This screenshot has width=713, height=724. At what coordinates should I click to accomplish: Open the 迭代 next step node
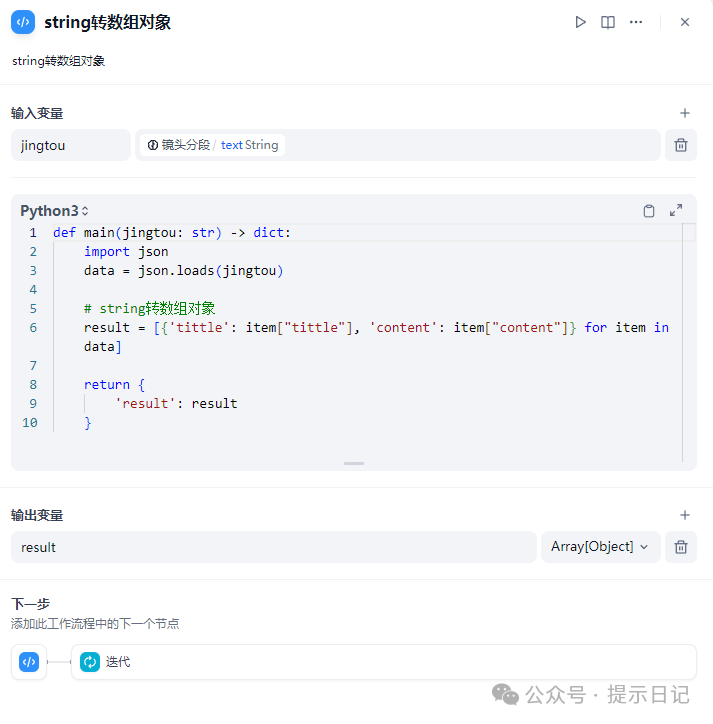tap(383, 662)
